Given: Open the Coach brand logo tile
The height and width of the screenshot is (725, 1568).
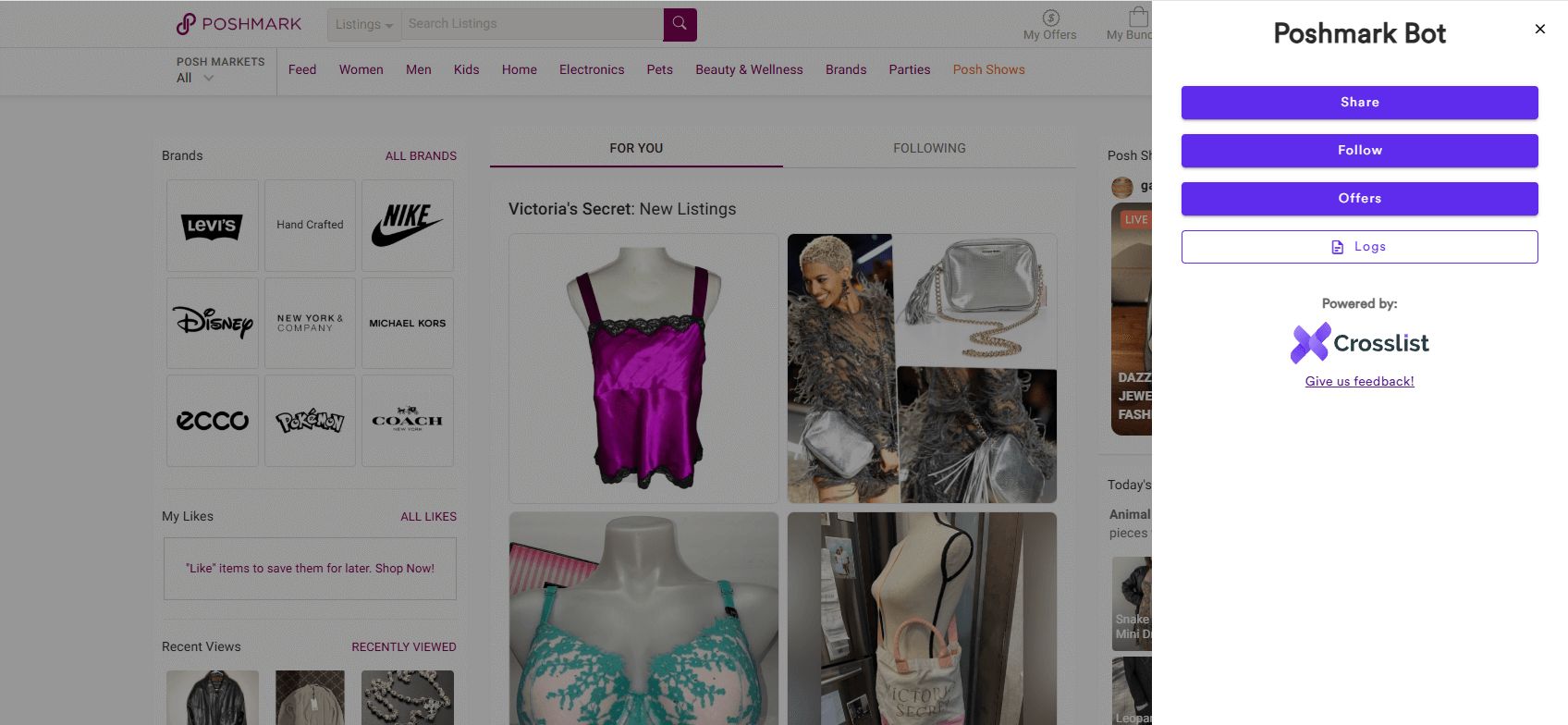Looking at the screenshot, I should pos(408,421).
